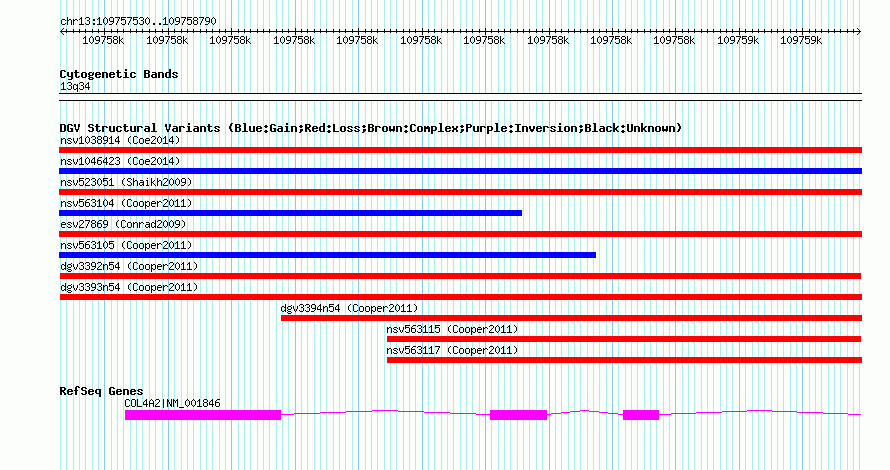The image size is (890, 470).
Task: Click the esv27869 (Conrad2009) label
Action: (123, 224)
